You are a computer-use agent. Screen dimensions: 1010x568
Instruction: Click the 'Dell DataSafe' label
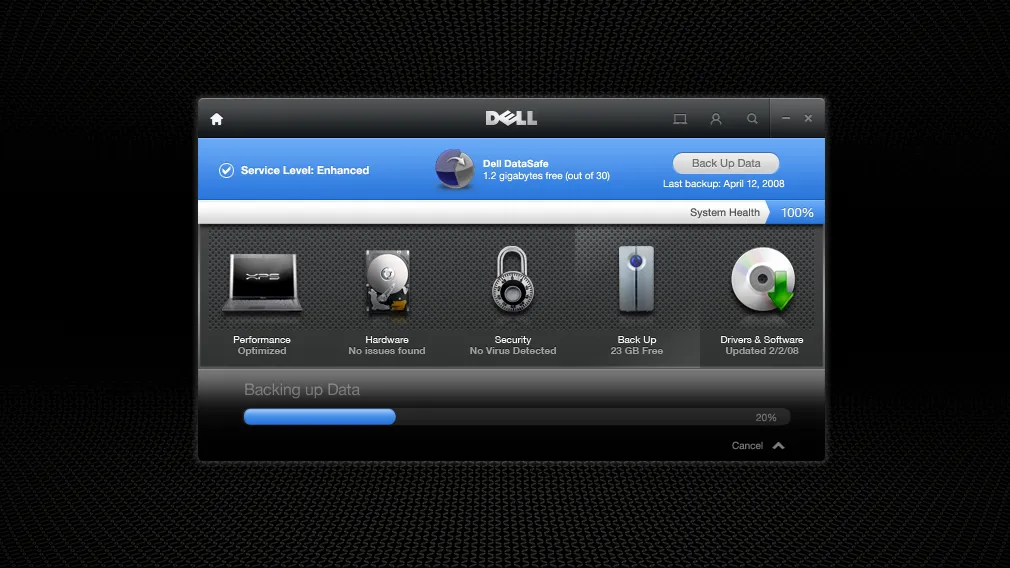pyautogui.click(x=515, y=164)
